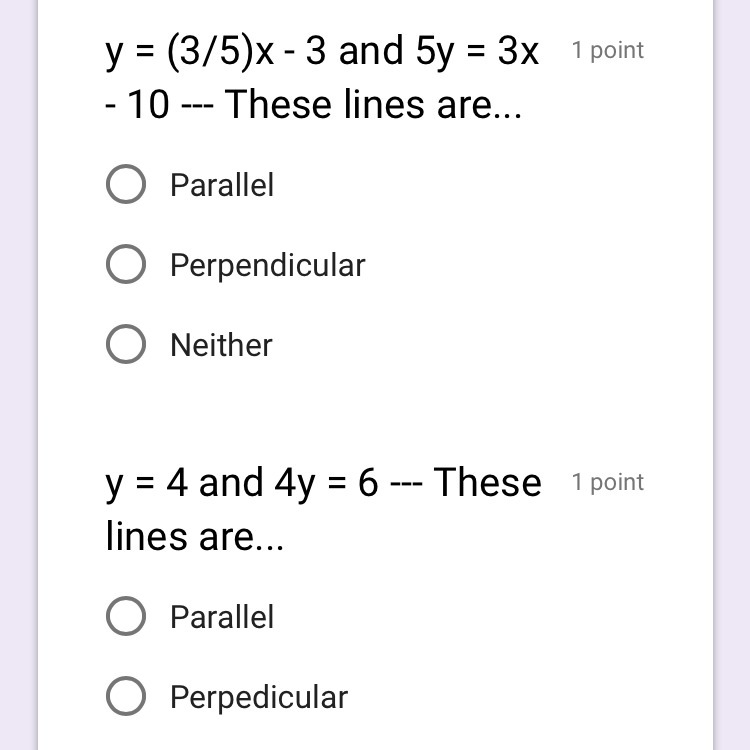Screen dimensions: 750x750
Task: Click '1 point' label beside 'y = 4' question
Action: 608,482
